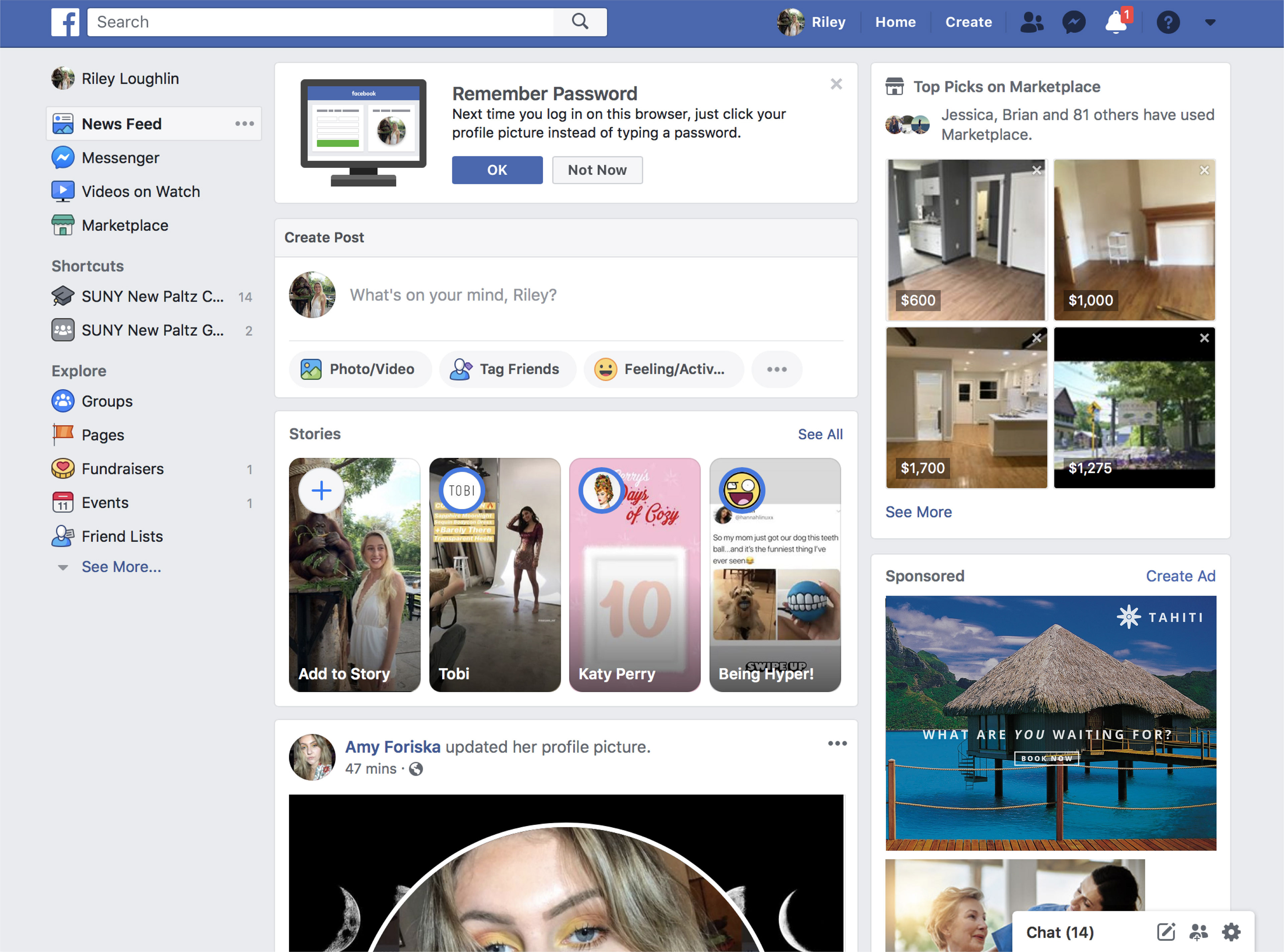Open the Tobi story

click(x=495, y=574)
